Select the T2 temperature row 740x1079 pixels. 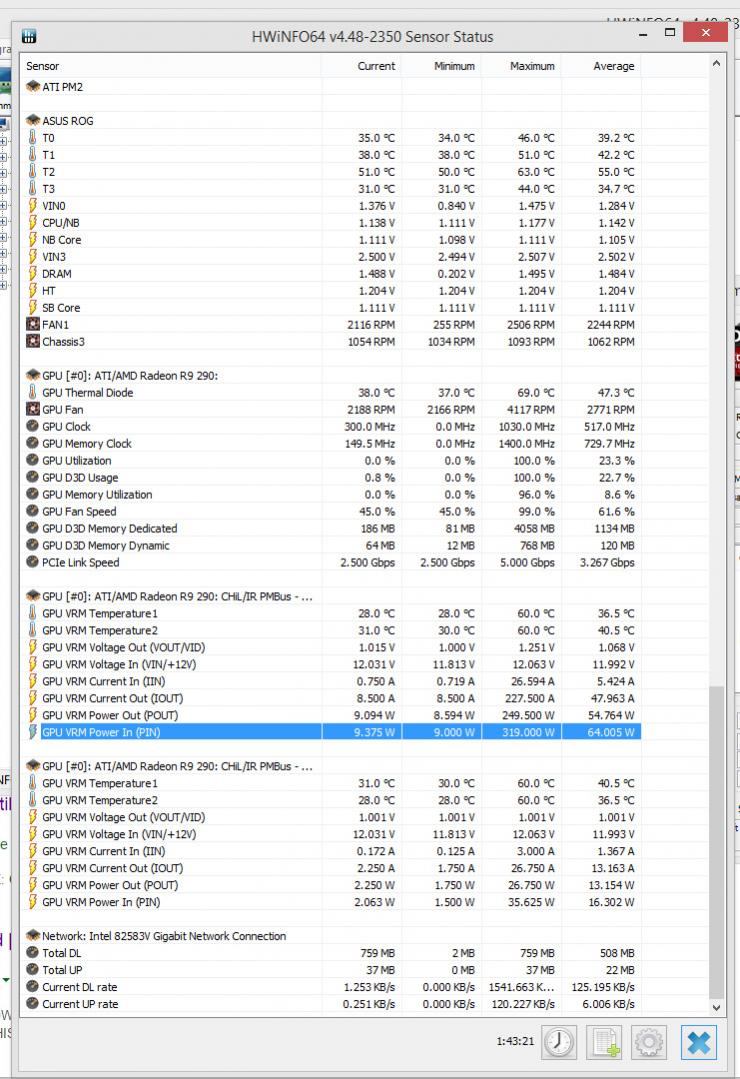coord(331,171)
